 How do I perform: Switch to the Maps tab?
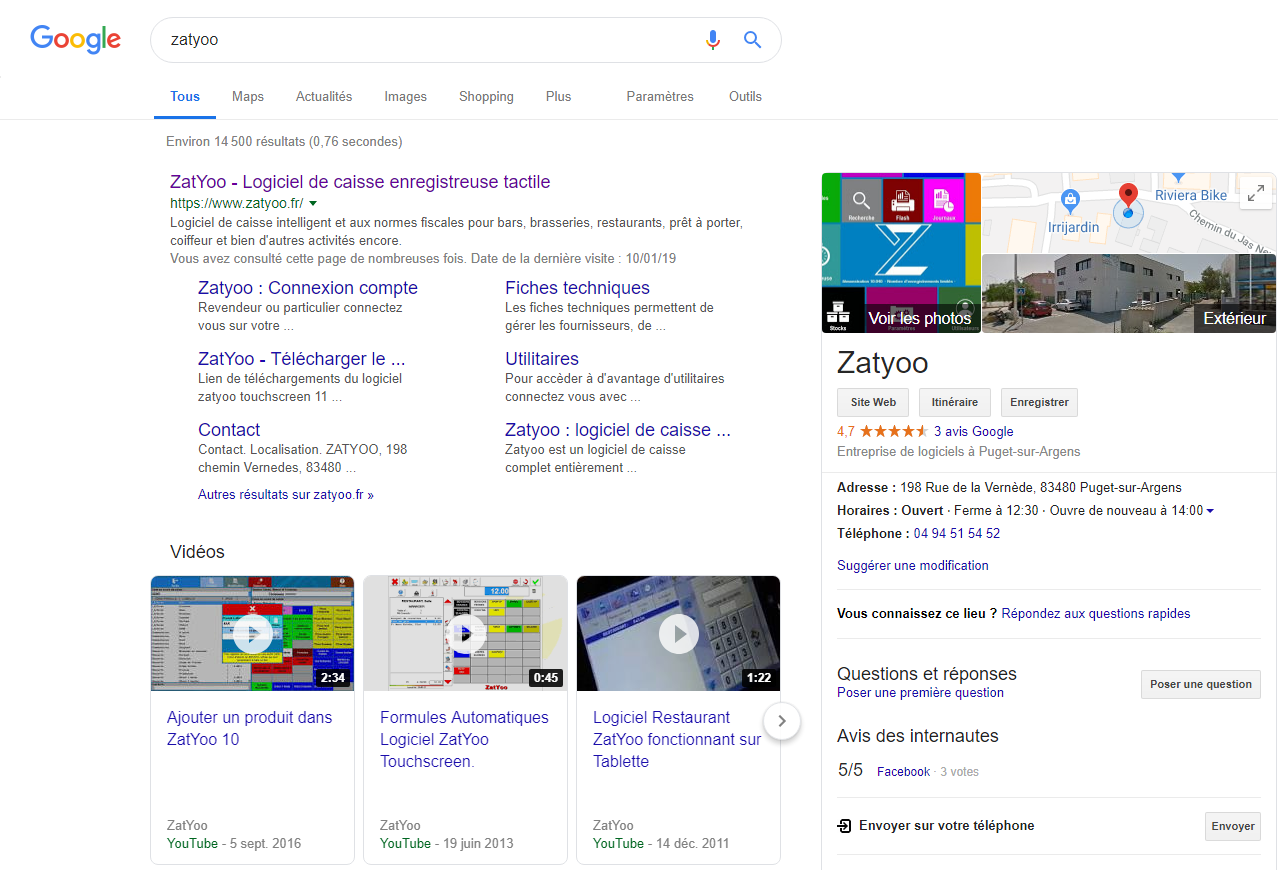point(248,97)
